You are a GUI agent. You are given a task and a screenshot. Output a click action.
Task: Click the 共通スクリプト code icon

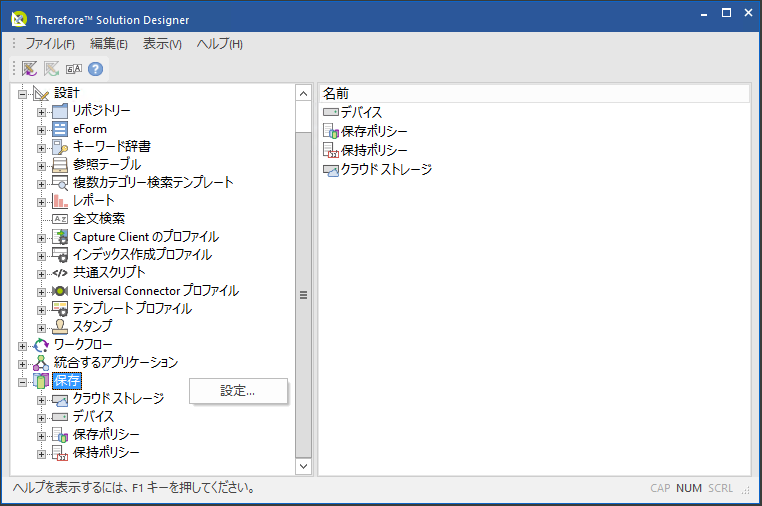click(60, 273)
